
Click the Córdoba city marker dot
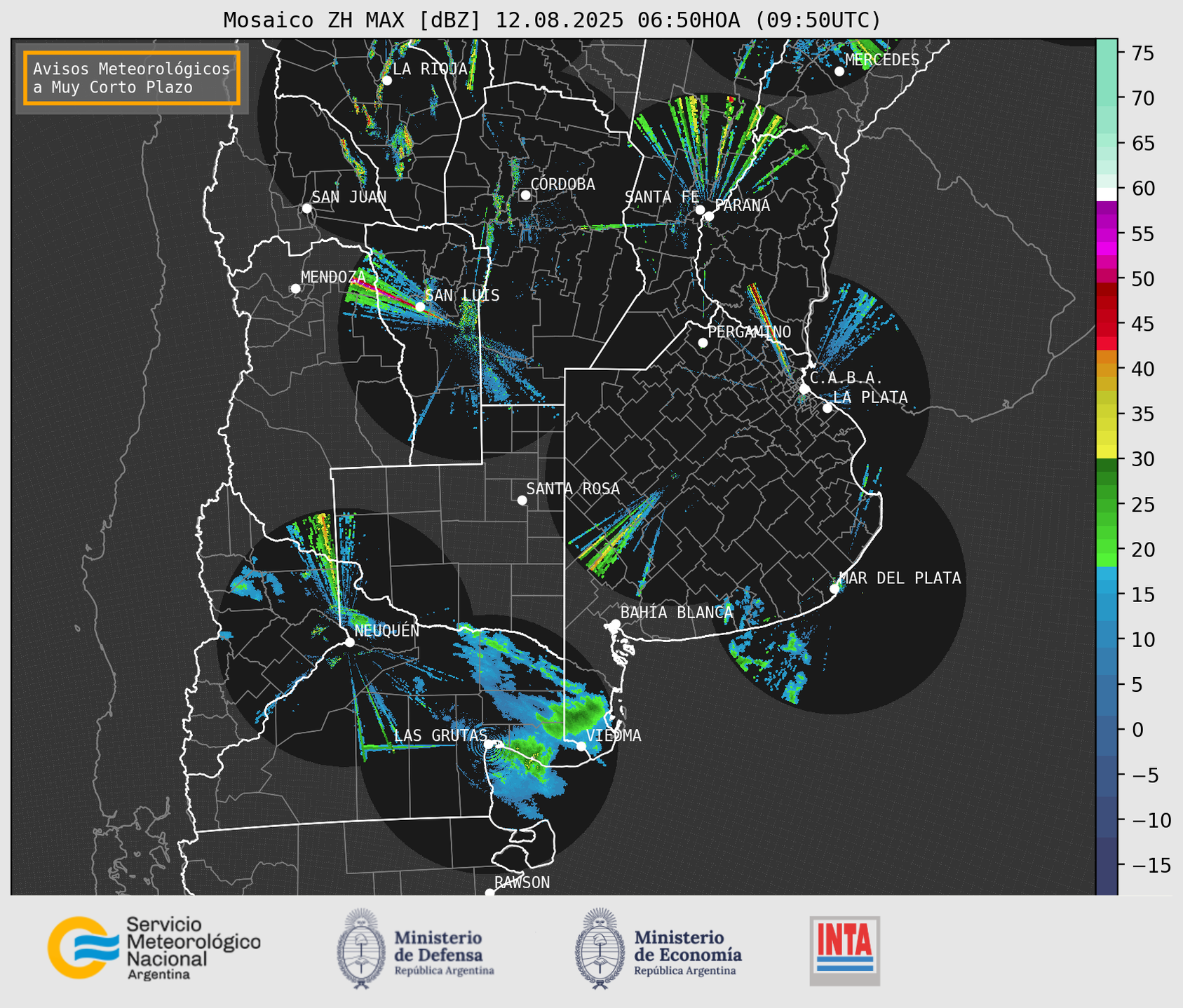[x=525, y=195]
